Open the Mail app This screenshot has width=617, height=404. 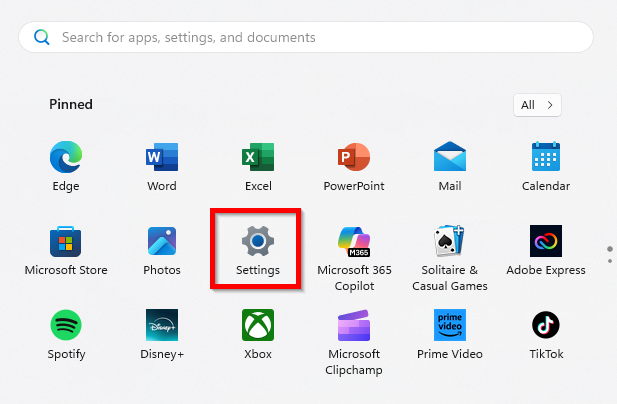point(450,166)
